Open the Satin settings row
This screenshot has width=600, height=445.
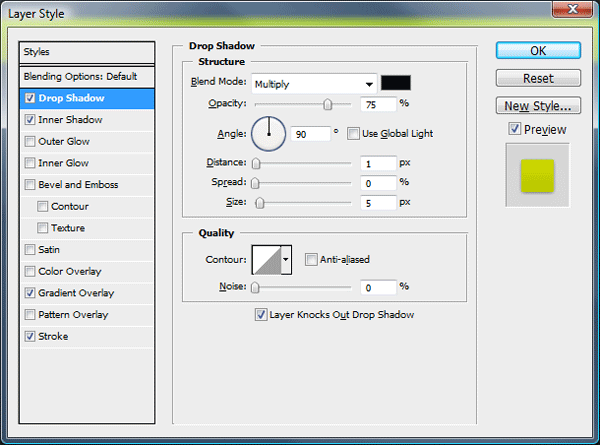(x=87, y=250)
